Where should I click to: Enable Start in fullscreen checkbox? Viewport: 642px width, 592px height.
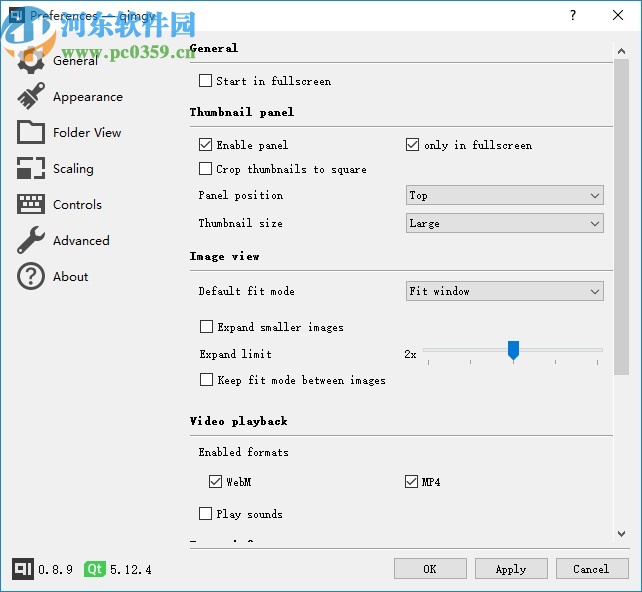(205, 81)
